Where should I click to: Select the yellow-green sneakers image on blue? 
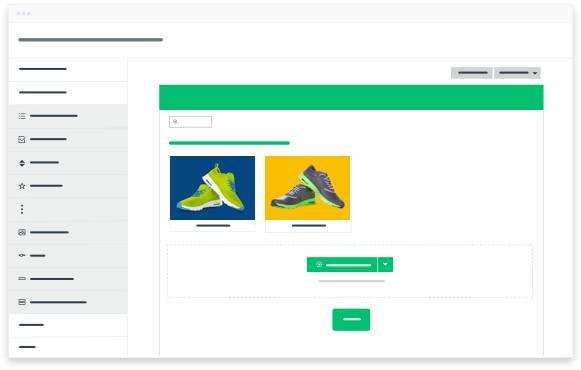[212, 188]
